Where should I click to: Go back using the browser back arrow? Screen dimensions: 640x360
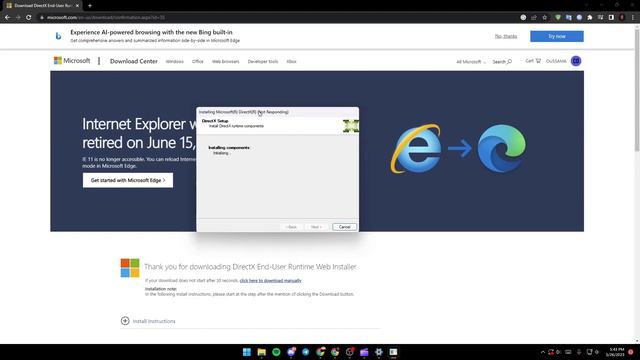click(7, 18)
